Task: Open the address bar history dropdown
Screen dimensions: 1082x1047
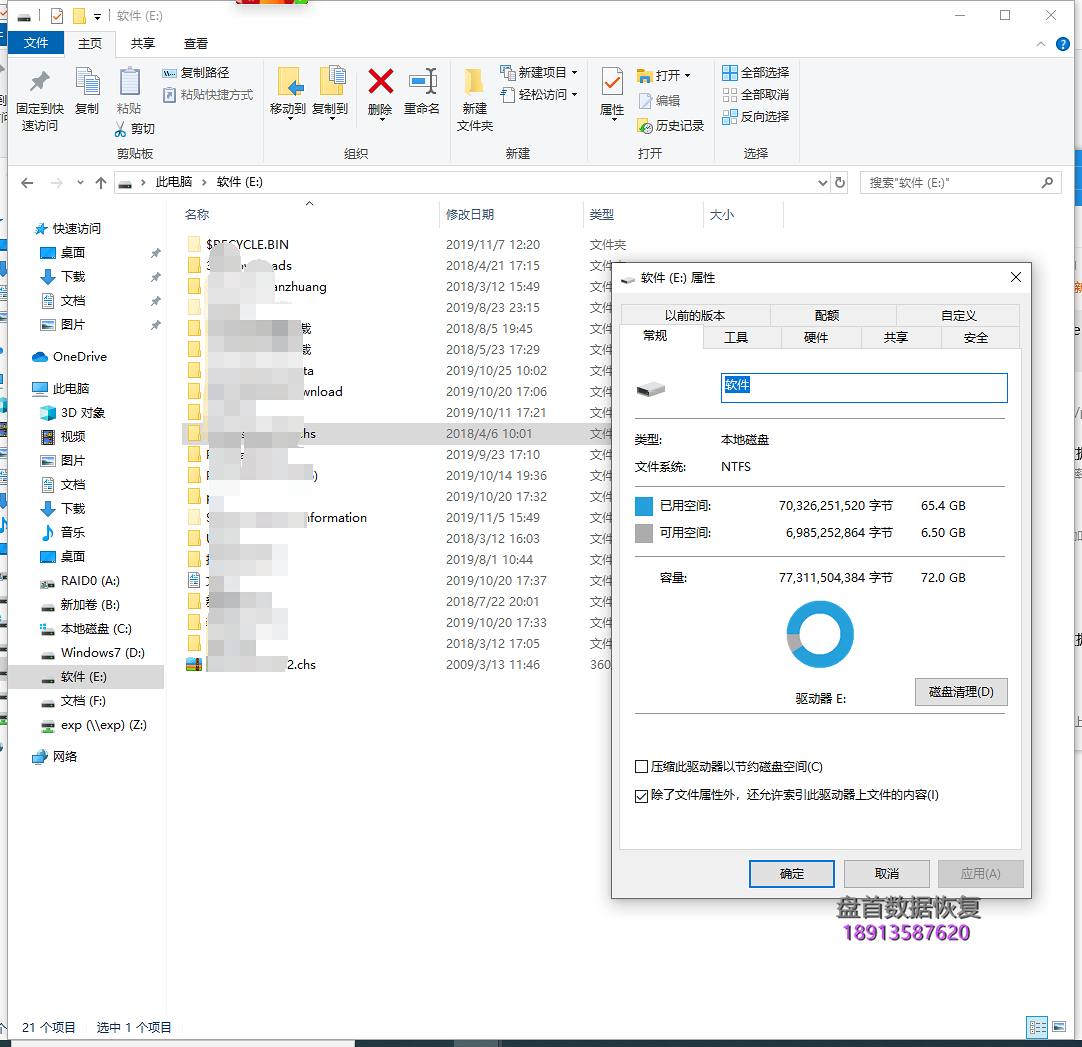Action: (822, 183)
